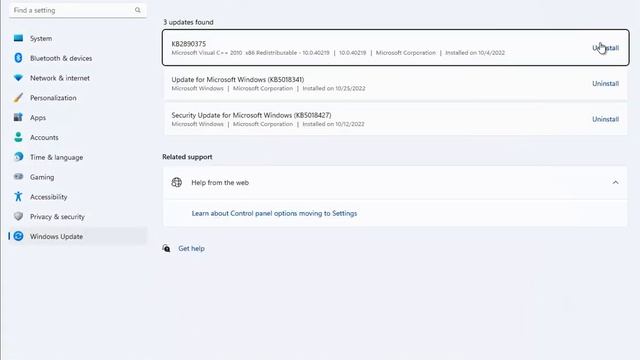Open Privacy & security settings
This screenshot has width=640, height=360.
(78, 216)
